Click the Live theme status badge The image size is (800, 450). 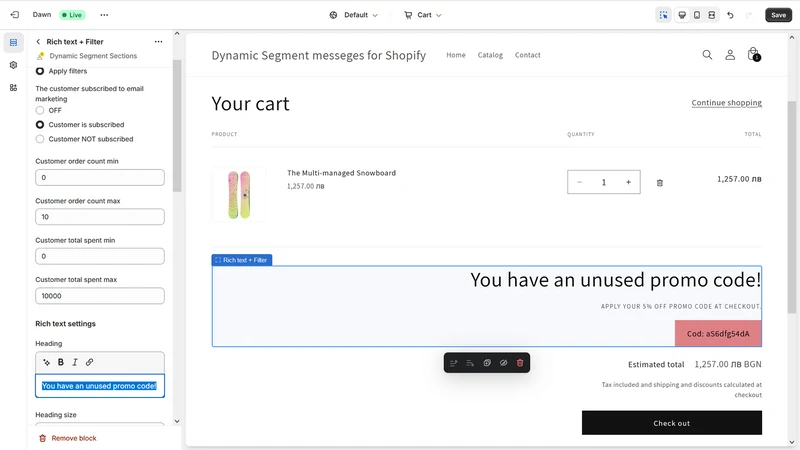72,15
